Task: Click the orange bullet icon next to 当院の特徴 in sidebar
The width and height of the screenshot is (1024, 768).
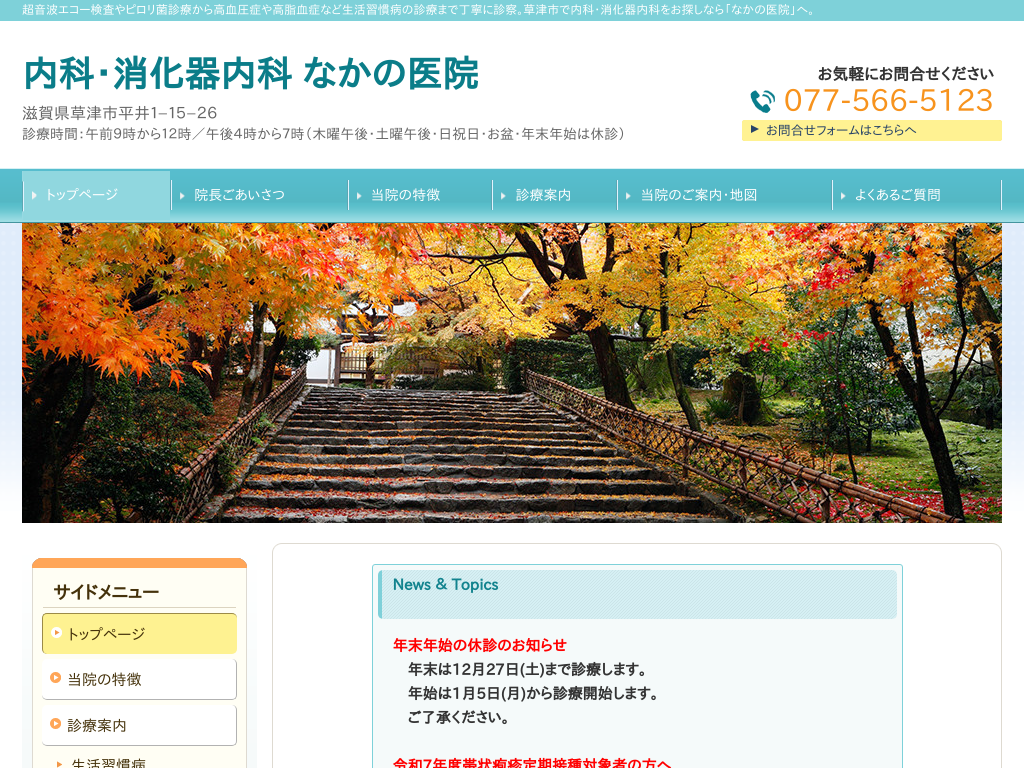Action: [x=56, y=678]
